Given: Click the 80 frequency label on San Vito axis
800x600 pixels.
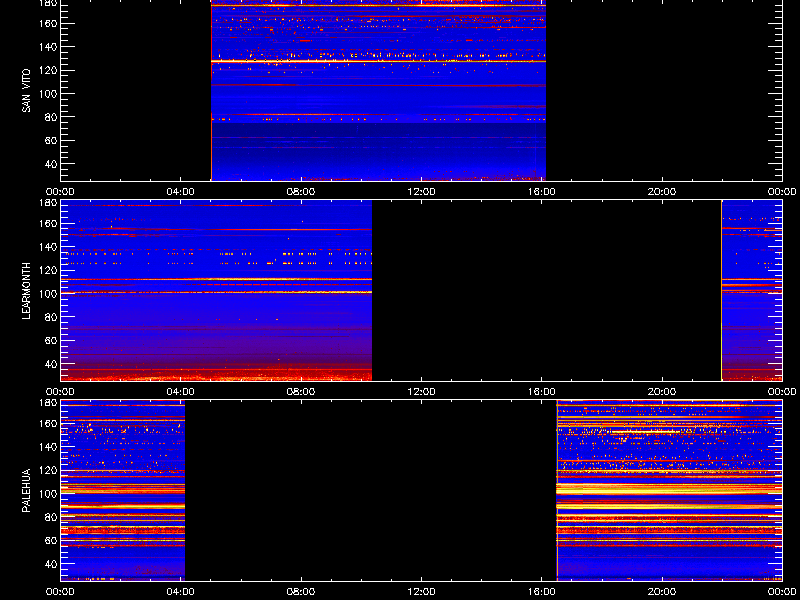Looking at the screenshot, I should [x=52, y=117].
